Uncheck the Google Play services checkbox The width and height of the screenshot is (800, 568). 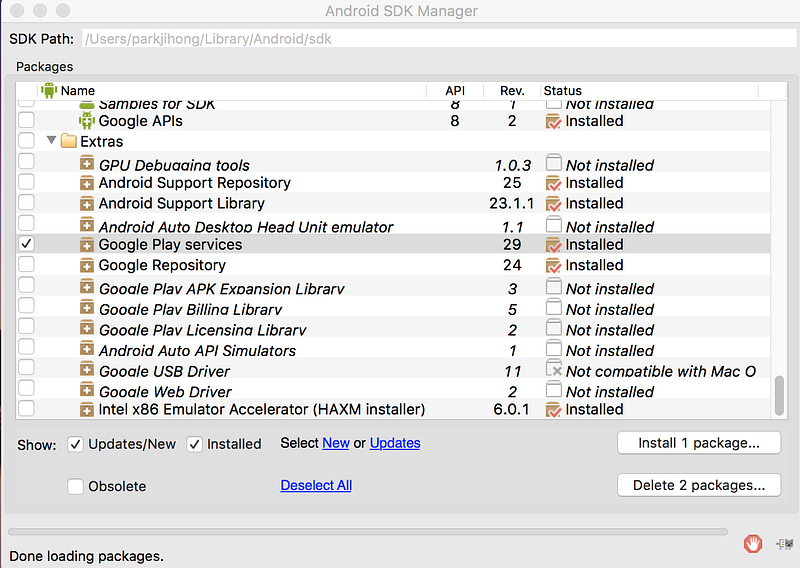(x=26, y=244)
